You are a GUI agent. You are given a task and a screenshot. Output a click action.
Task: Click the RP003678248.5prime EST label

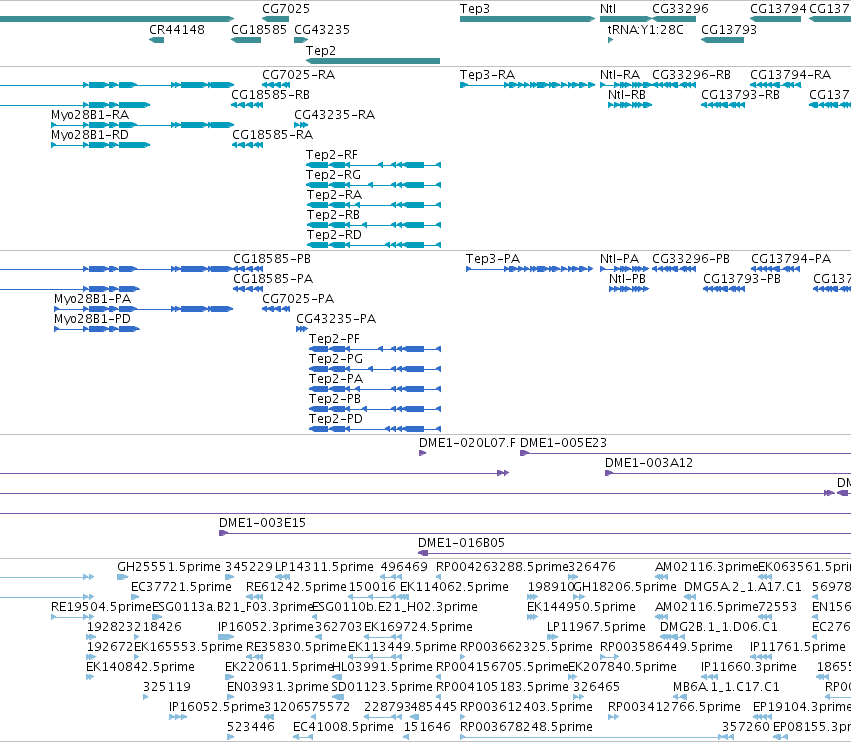tap(526, 726)
